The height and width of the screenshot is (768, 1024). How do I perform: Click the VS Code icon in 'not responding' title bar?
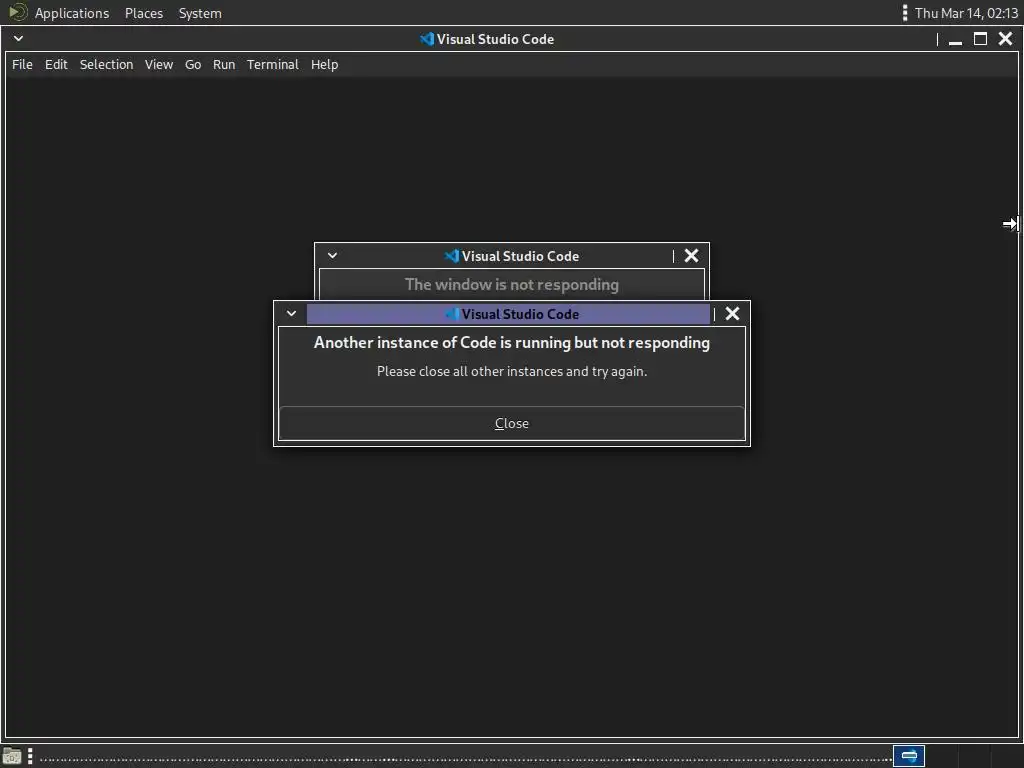452,256
